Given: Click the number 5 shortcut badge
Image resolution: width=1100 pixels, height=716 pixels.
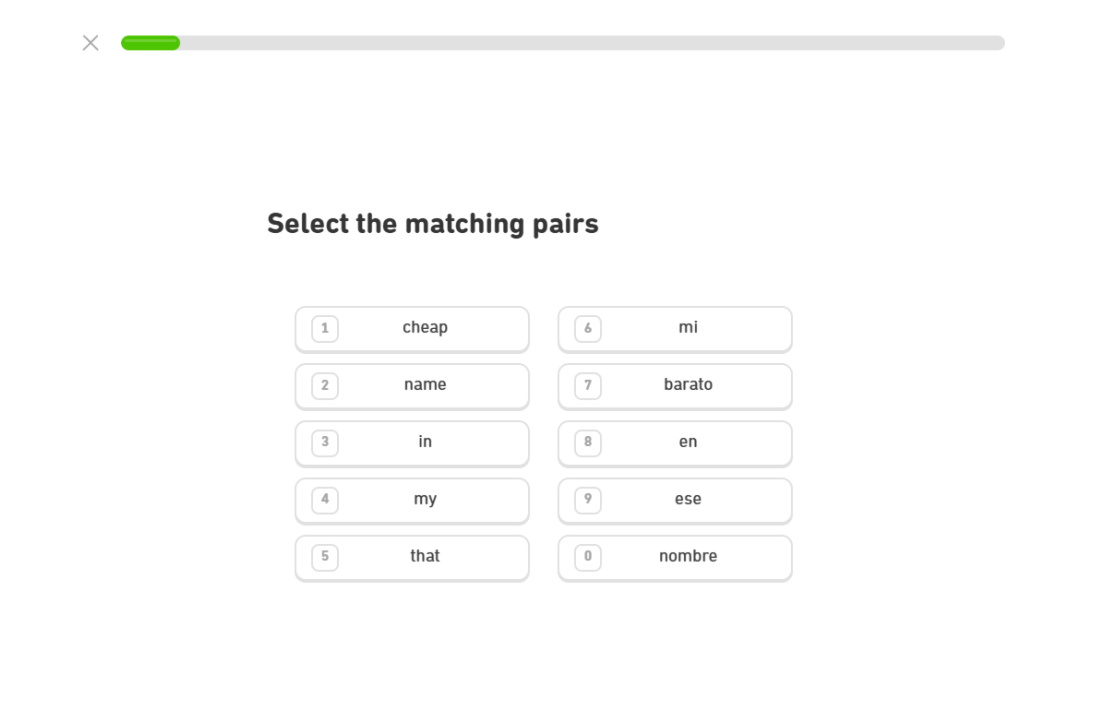Looking at the screenshot, I should [x=325, y=556].
